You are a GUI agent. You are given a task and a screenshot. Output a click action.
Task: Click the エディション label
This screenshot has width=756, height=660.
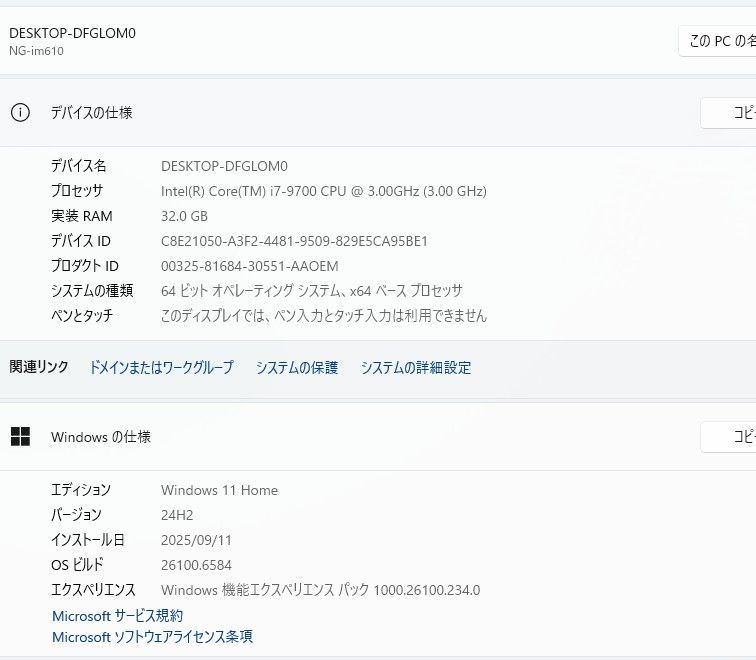tap(81, 490)
